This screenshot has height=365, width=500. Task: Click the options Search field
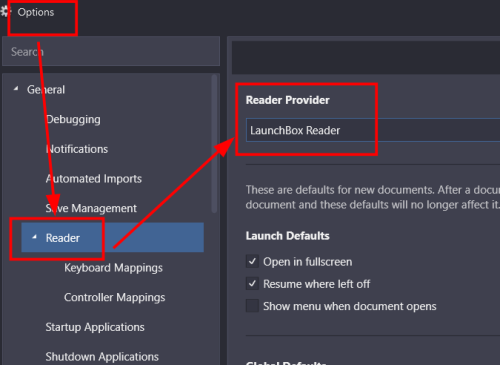111,51
